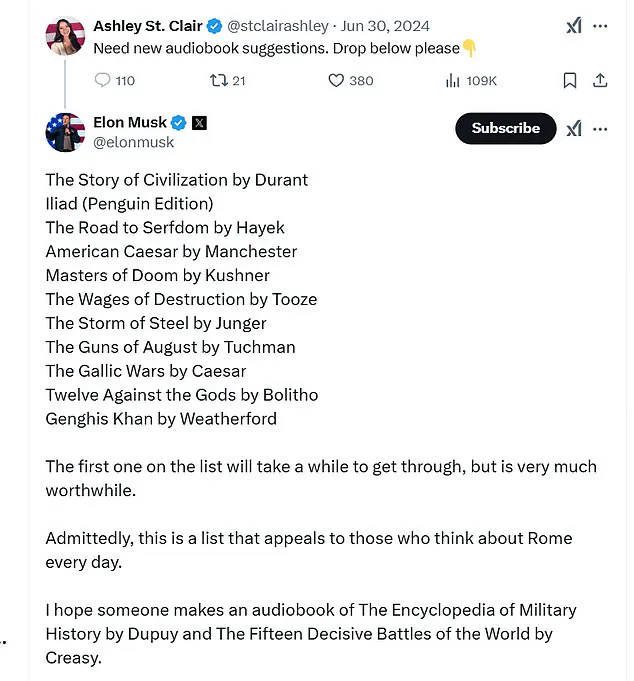Click the X affiliation badge beside Elon Musk
The image size is (634, 681).
199,123
